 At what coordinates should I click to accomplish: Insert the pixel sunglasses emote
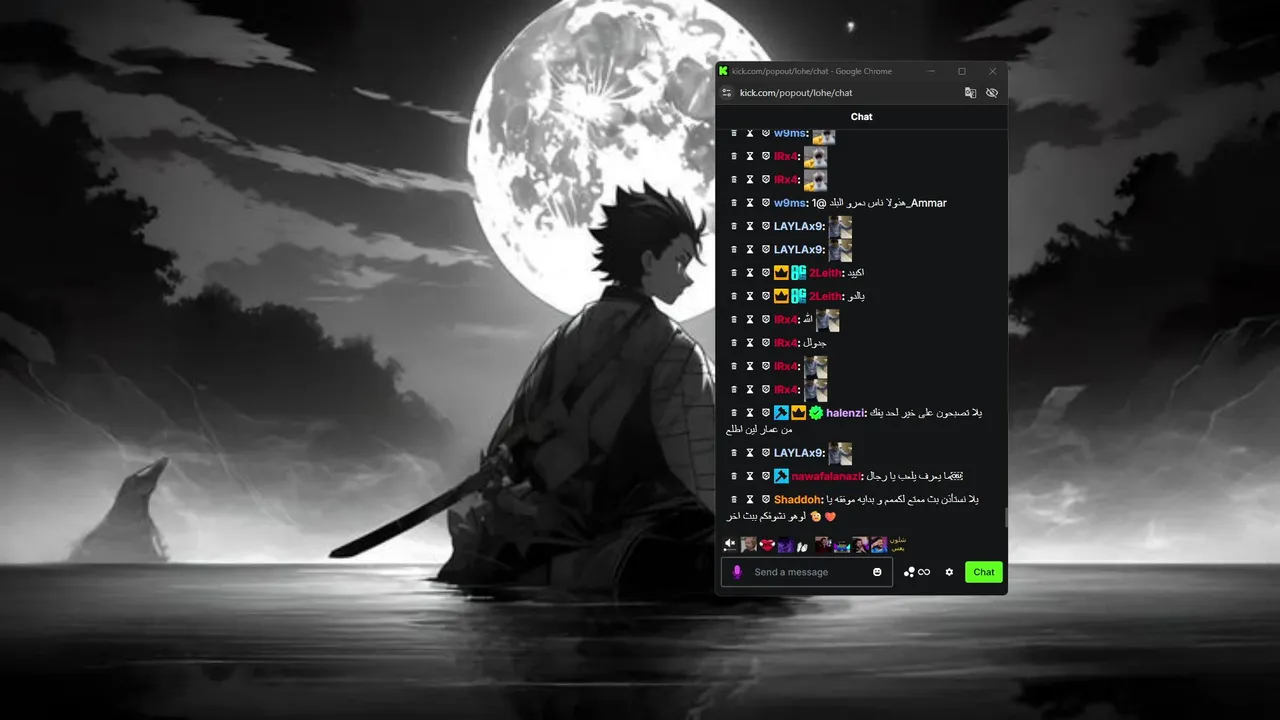click(x=841, y=545)
